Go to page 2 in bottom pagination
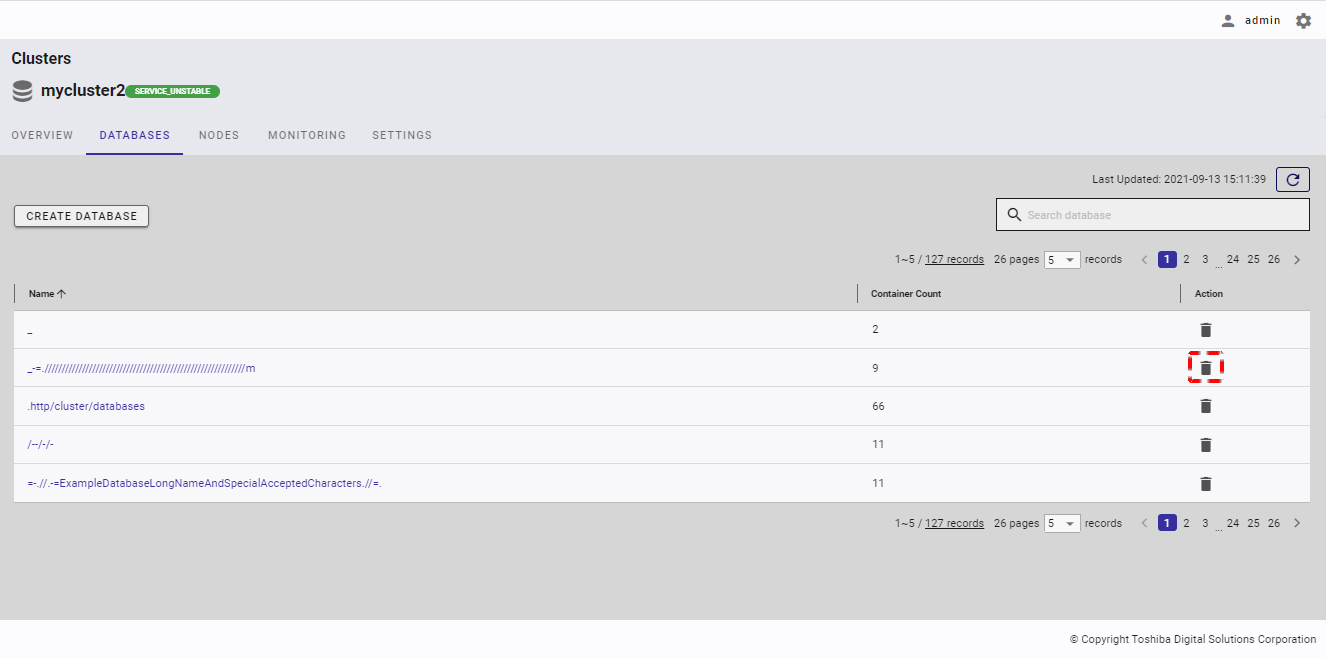 (x=1186, y=523)
